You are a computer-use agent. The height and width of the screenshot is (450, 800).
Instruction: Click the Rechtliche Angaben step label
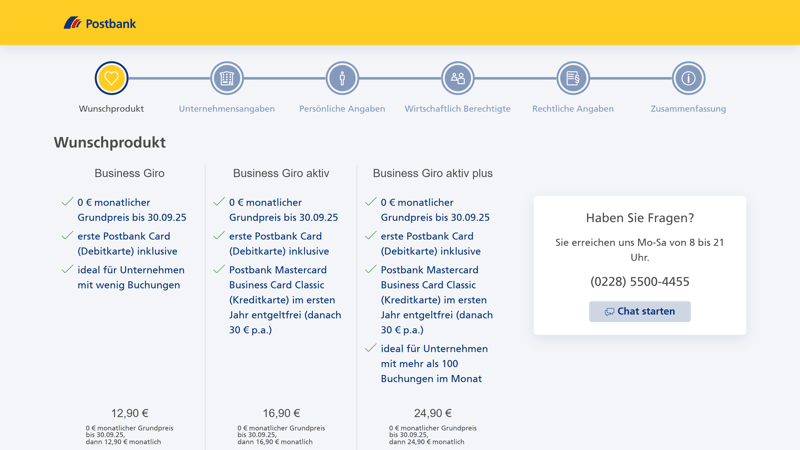point(573,109)
